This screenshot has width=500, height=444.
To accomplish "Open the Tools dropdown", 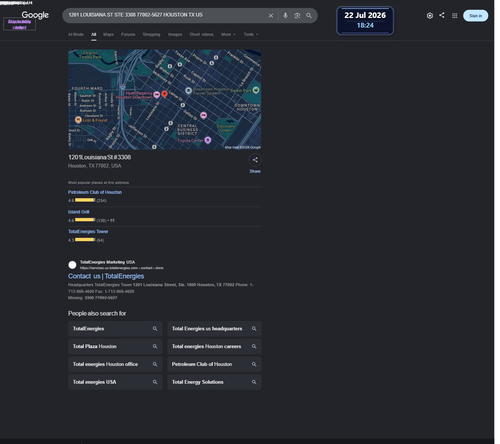I will click(x=251, y=34).
